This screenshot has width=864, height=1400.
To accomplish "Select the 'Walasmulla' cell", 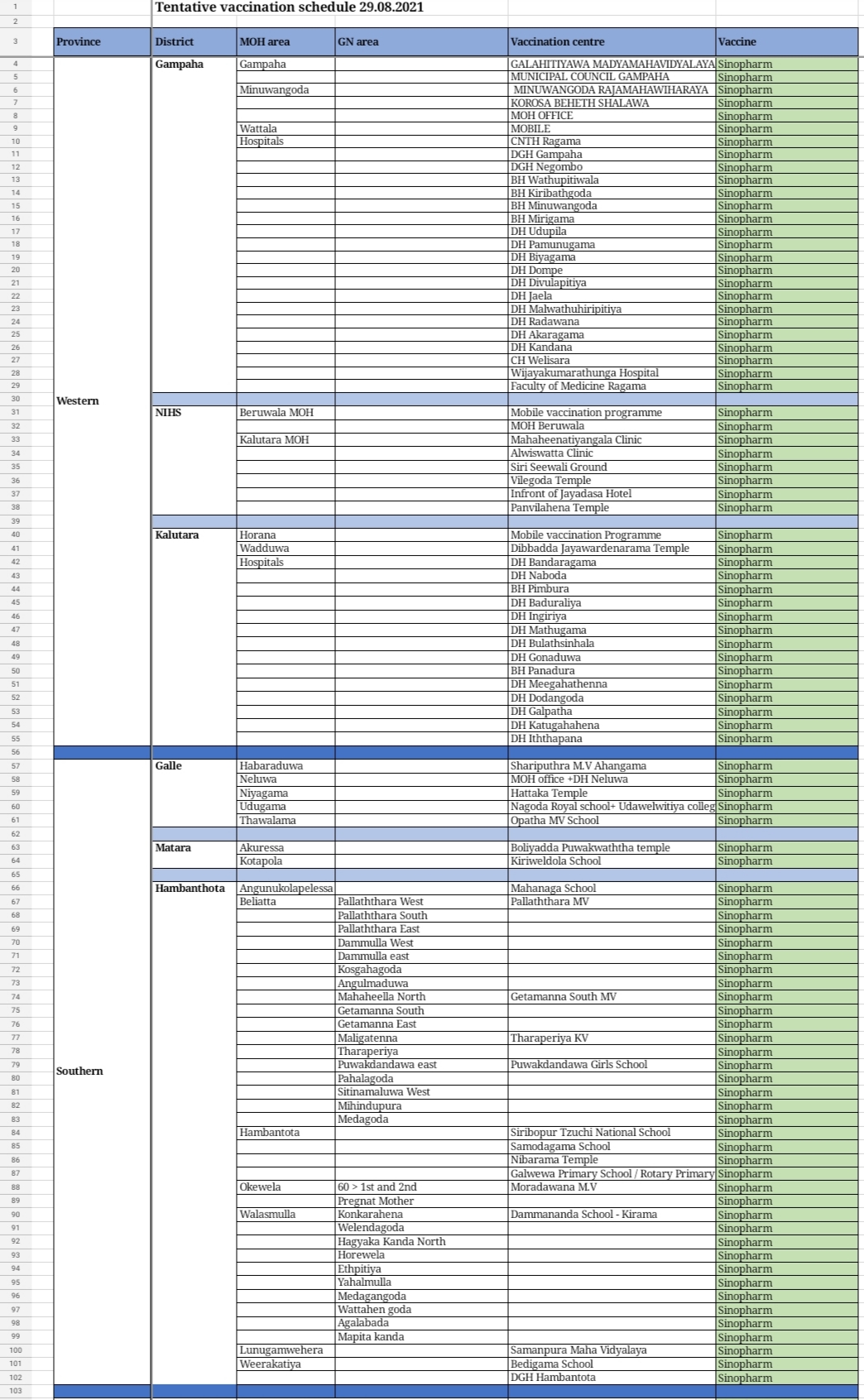I will tap(286, 1215).
